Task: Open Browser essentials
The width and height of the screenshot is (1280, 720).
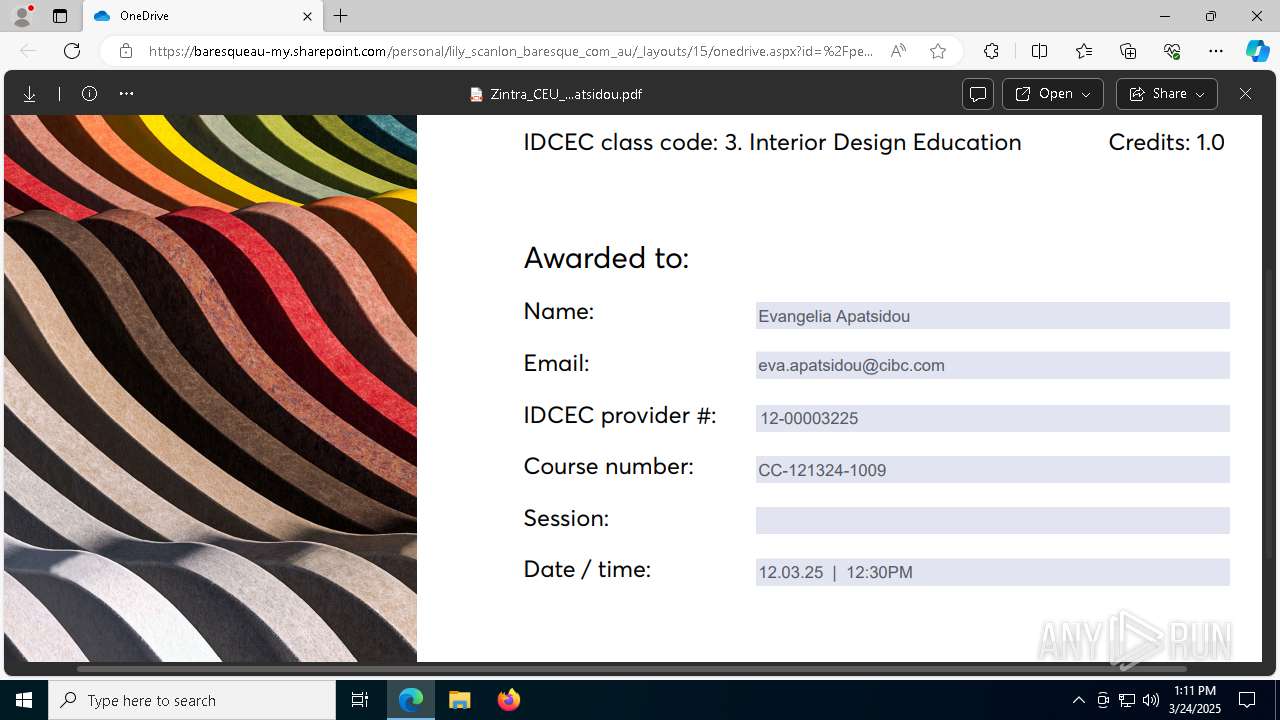Action: (x=1172, y=51)
